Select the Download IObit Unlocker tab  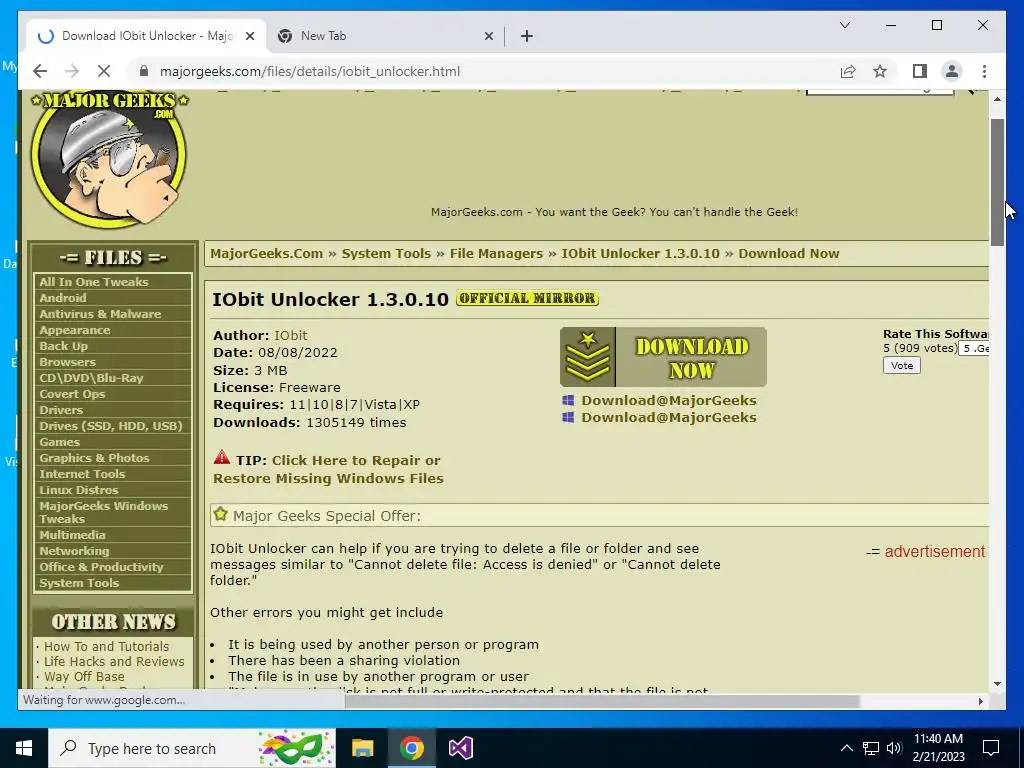[x=147, y=36]
